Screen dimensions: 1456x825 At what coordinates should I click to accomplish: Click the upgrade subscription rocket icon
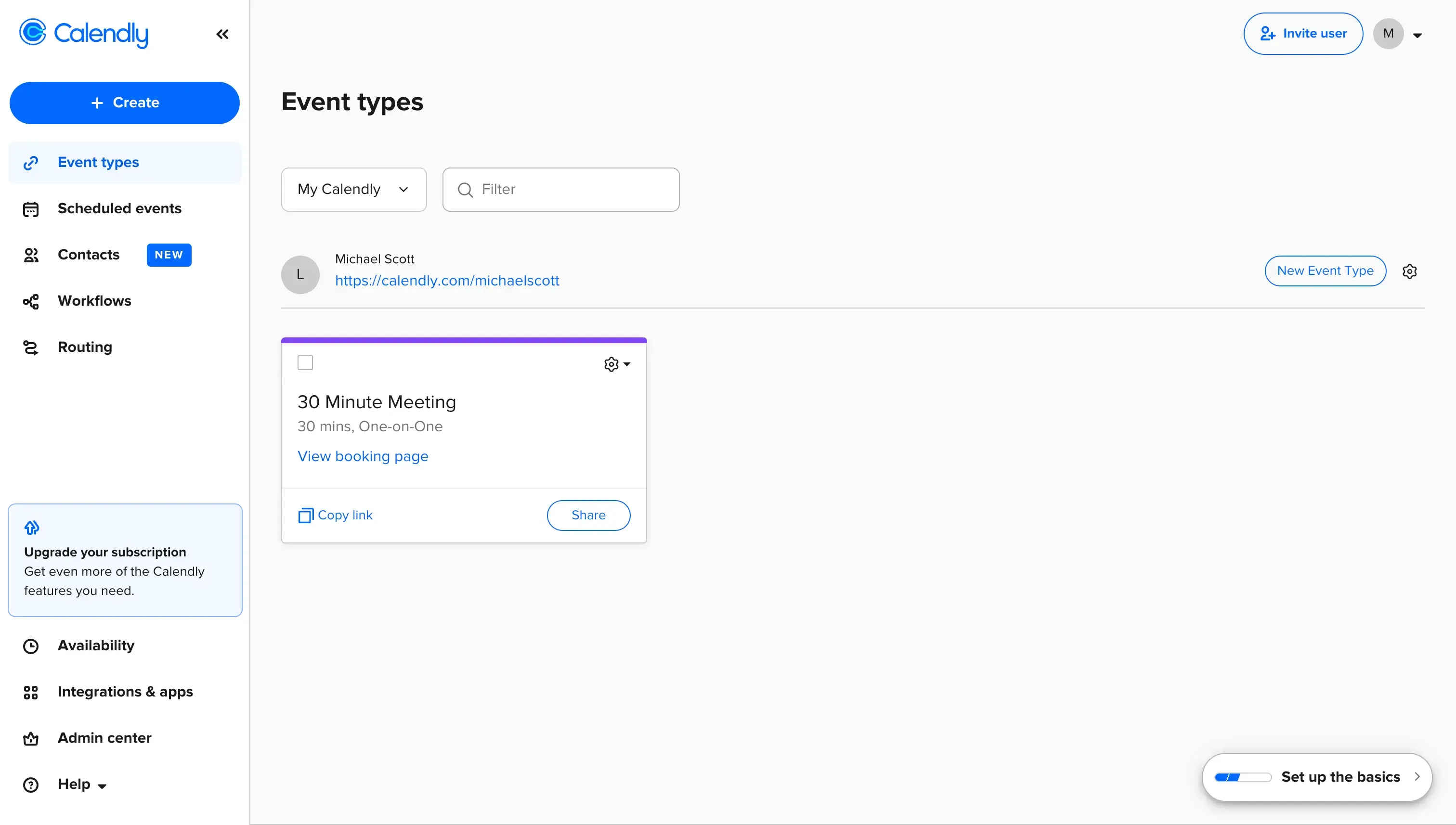32,527
